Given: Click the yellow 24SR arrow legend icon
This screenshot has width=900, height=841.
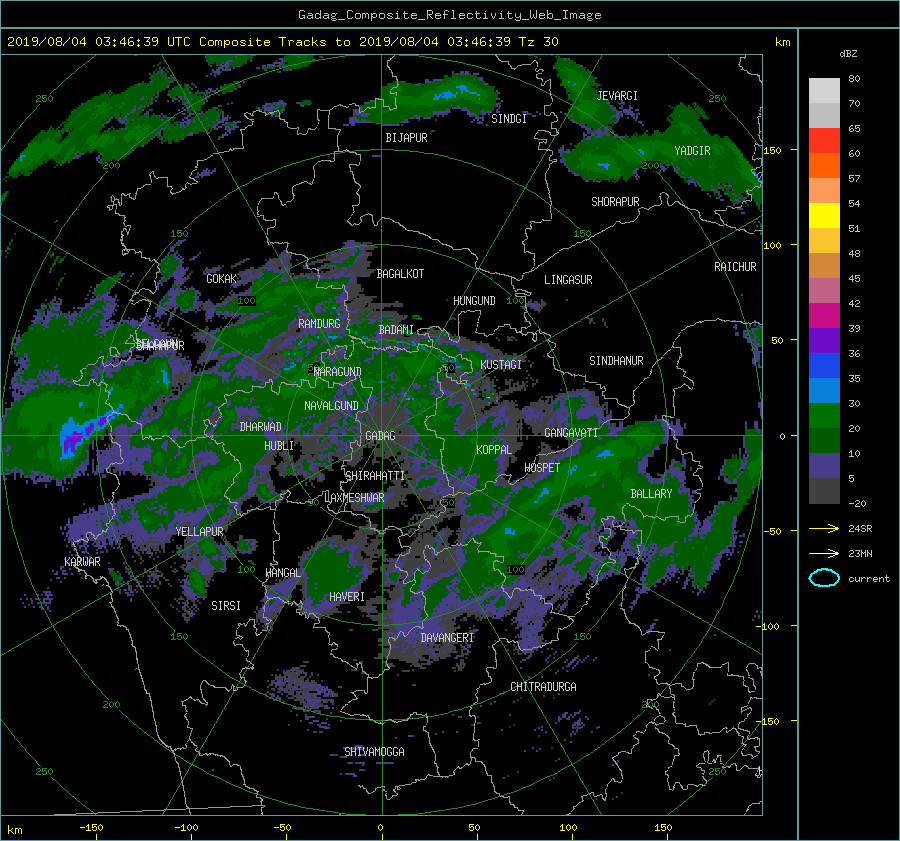Looking at the screenshot, I should (824, 529).
